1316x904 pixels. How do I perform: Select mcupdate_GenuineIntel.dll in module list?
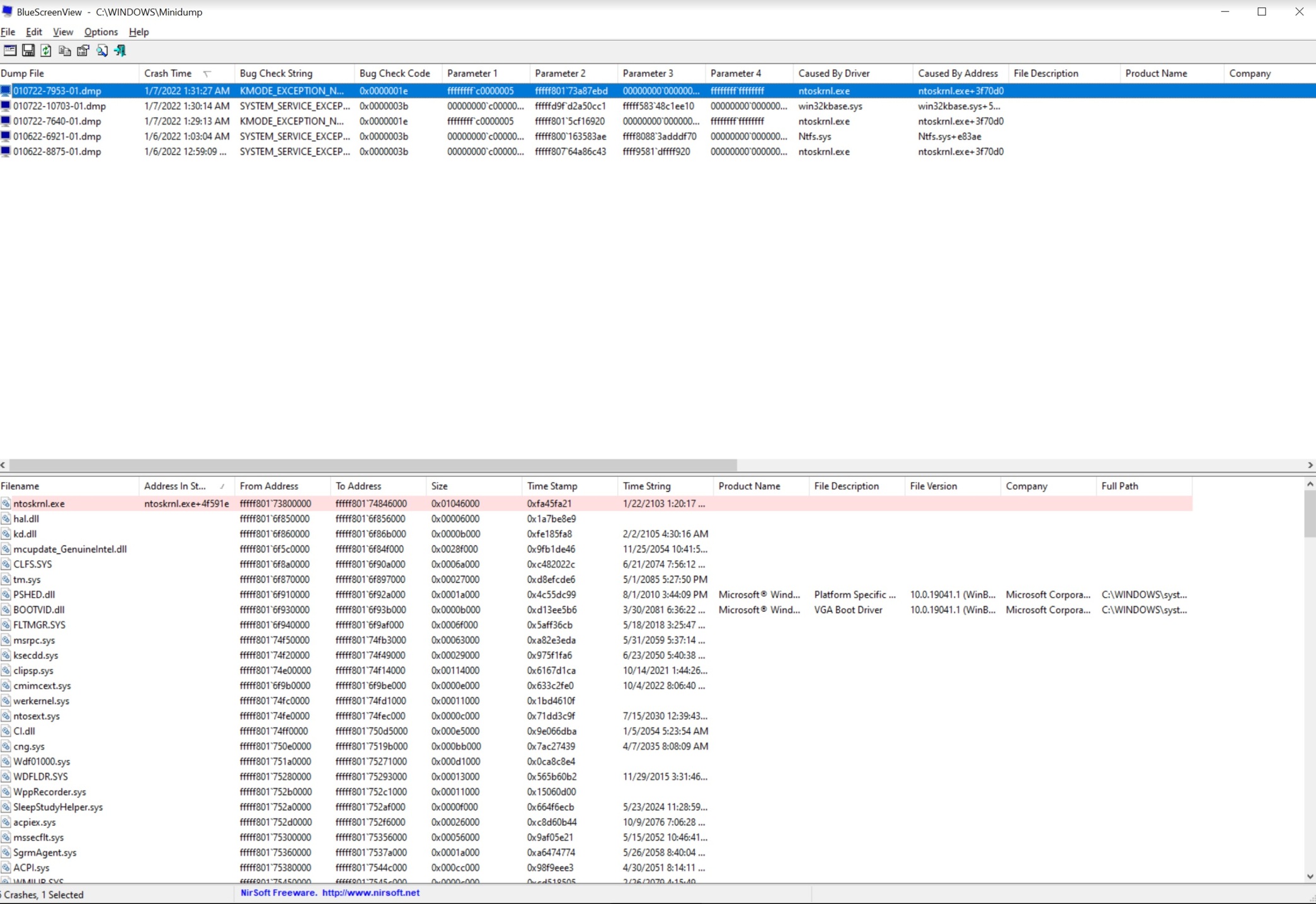tap(70, 549)
